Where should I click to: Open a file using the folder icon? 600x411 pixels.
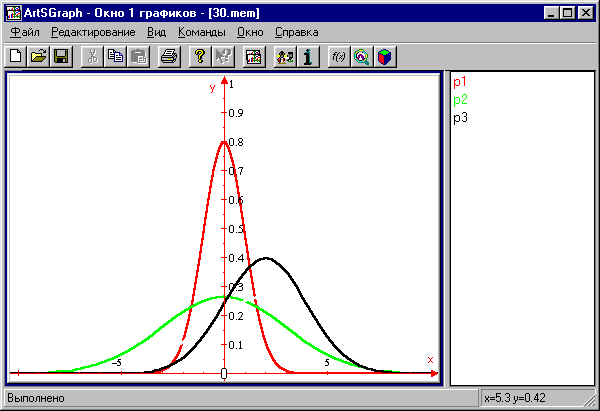tap(38, 57)
